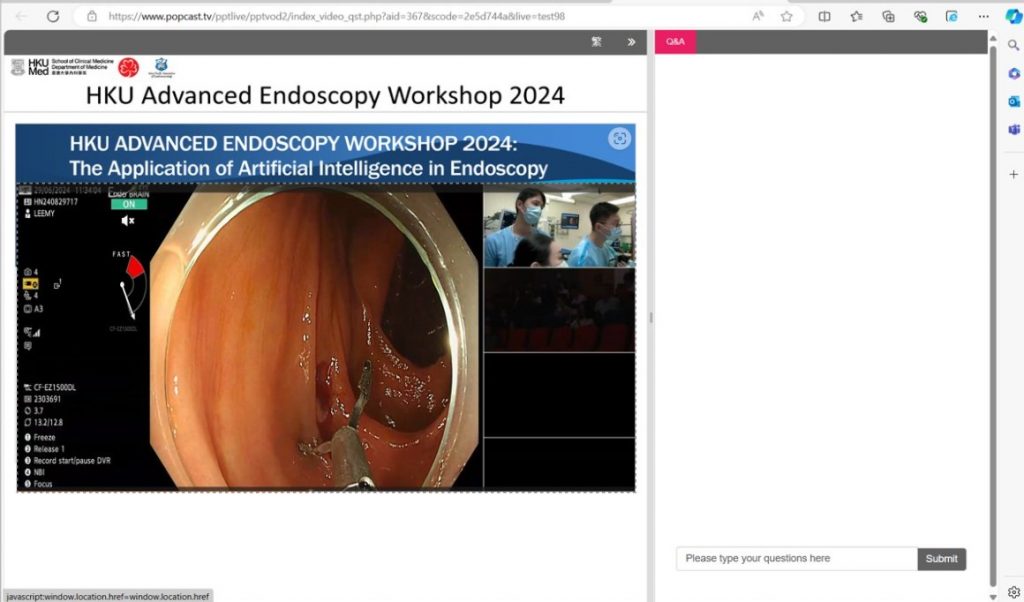Open Outlook in the sidebar
The height and width of the screenshot is (602, 1024).
pyautogui.click(x=1014, y=101)
